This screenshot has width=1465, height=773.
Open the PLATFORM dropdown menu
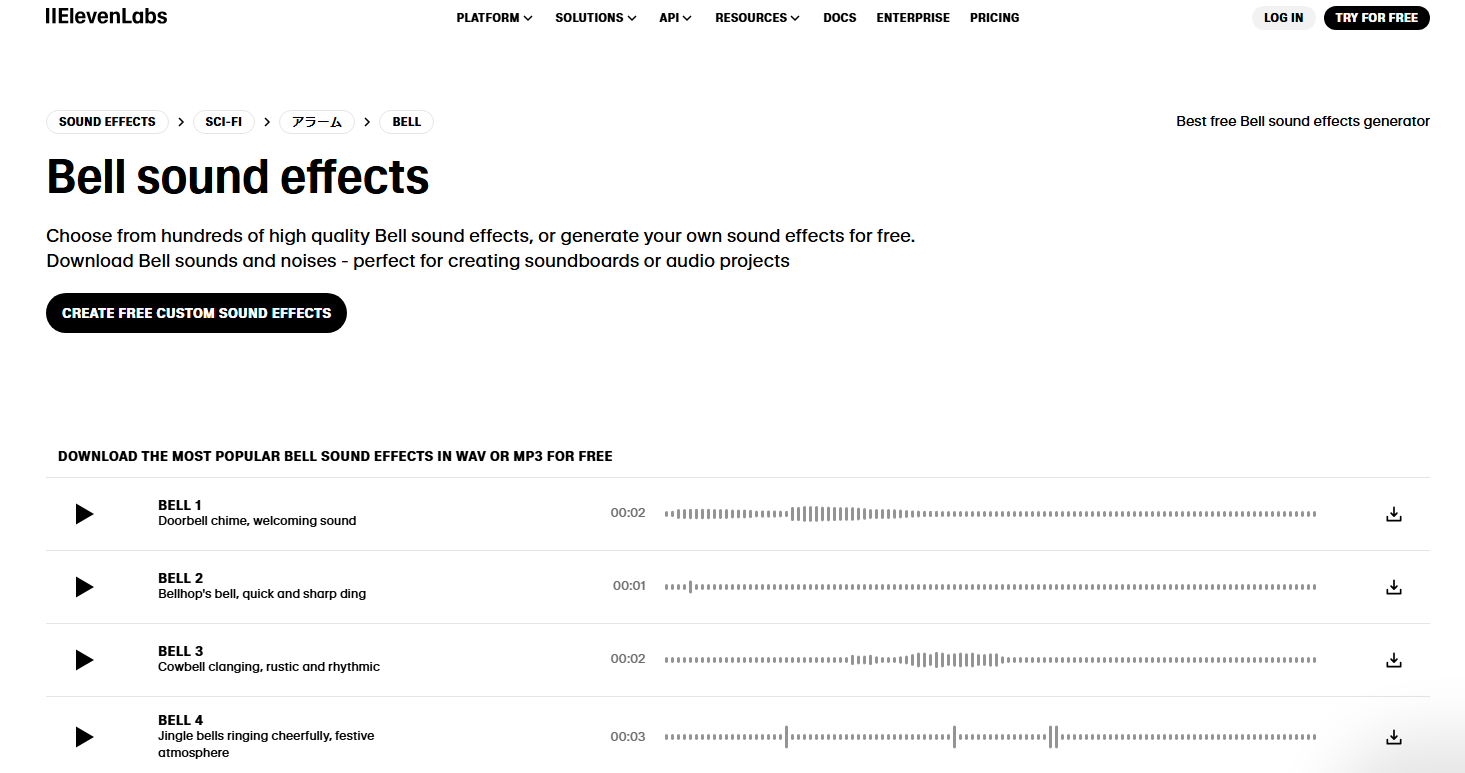coord(494,17)
